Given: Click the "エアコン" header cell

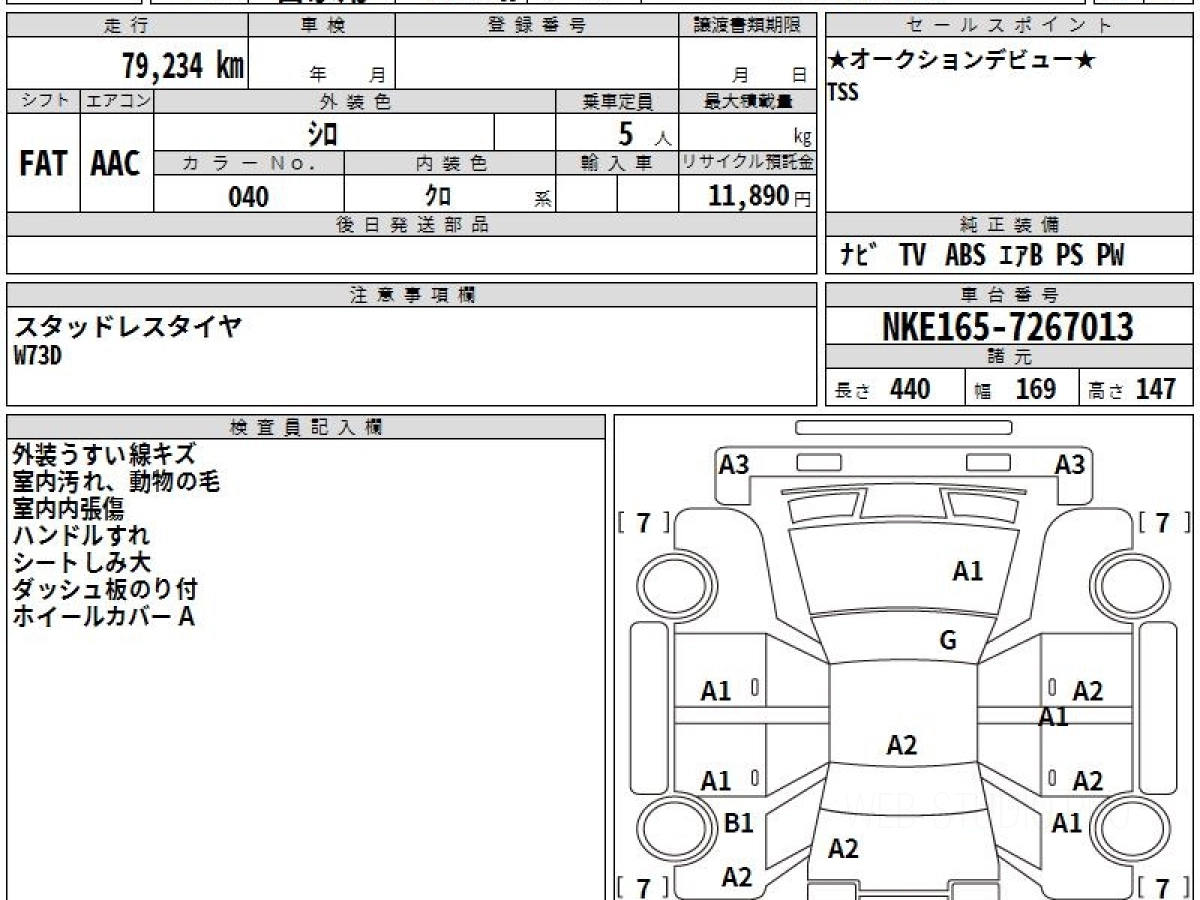Looking at the screenshot, I should click(x=117, y=101).
